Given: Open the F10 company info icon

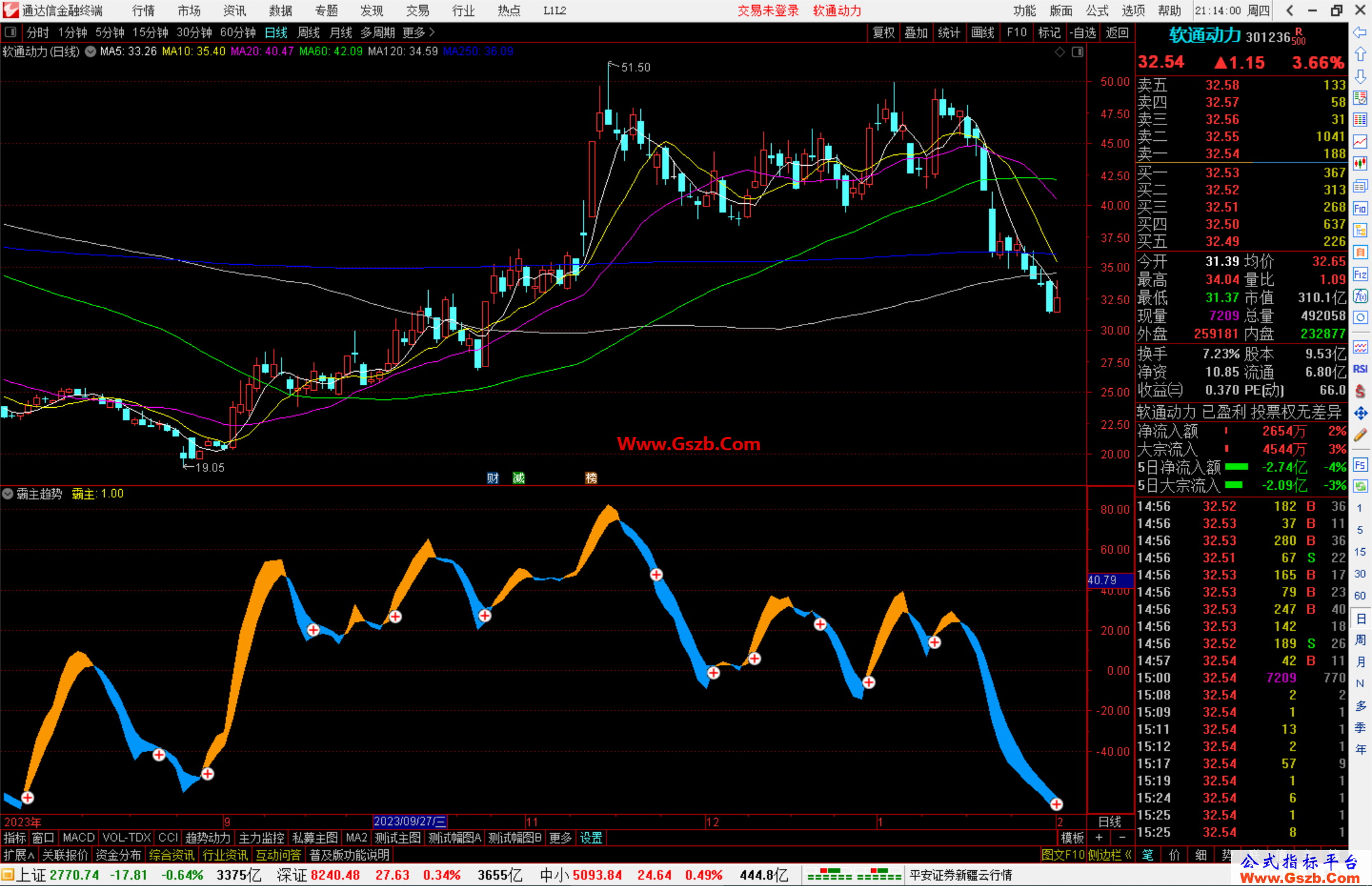Looking at the screenshot, I should [1360, 208].
